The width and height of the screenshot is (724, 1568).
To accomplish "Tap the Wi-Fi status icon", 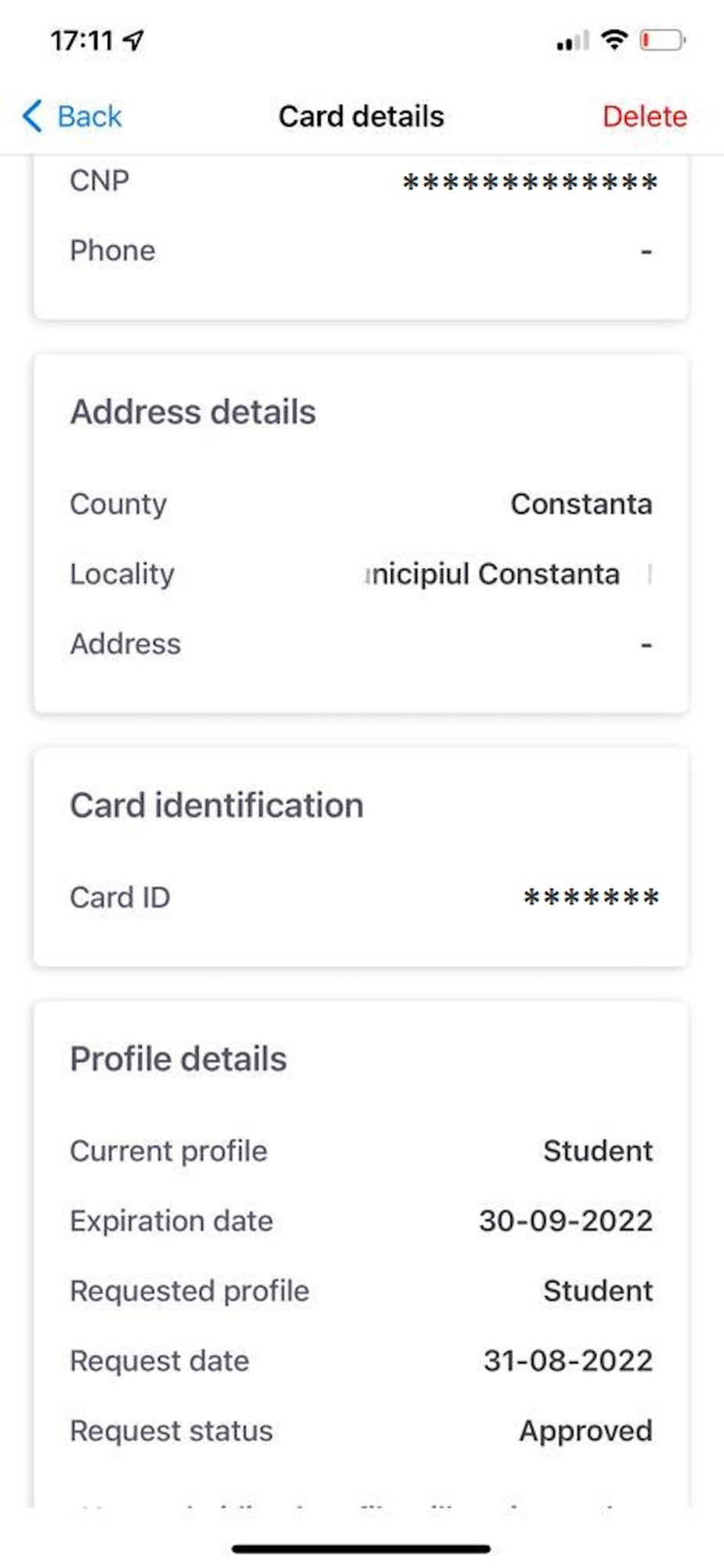I will pyautogui.click(x=614, y=39).
